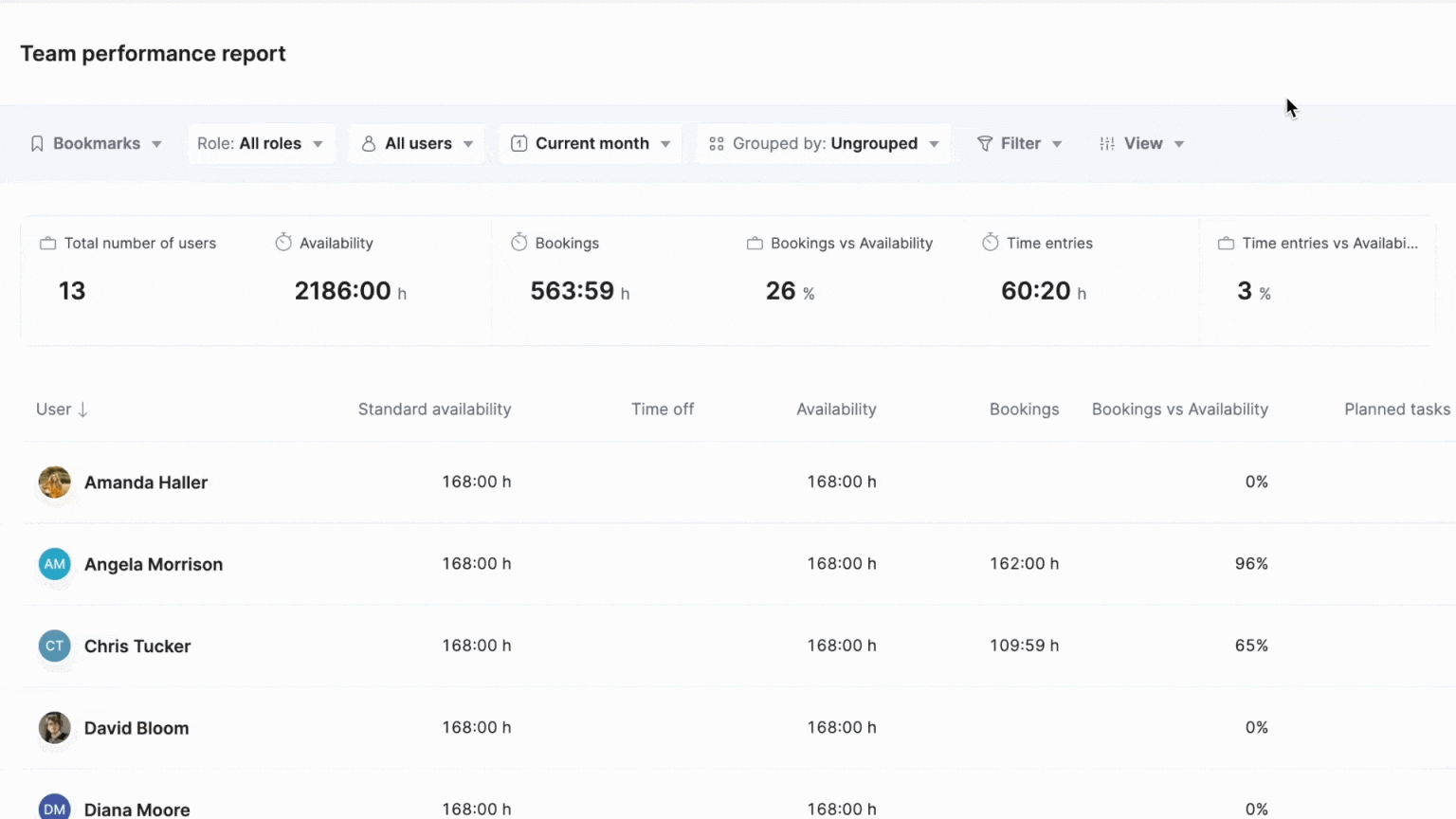The image size is (1456, 819).
Task: Click the briefcase icon on Total number of users card
Action: click(47, 243)
